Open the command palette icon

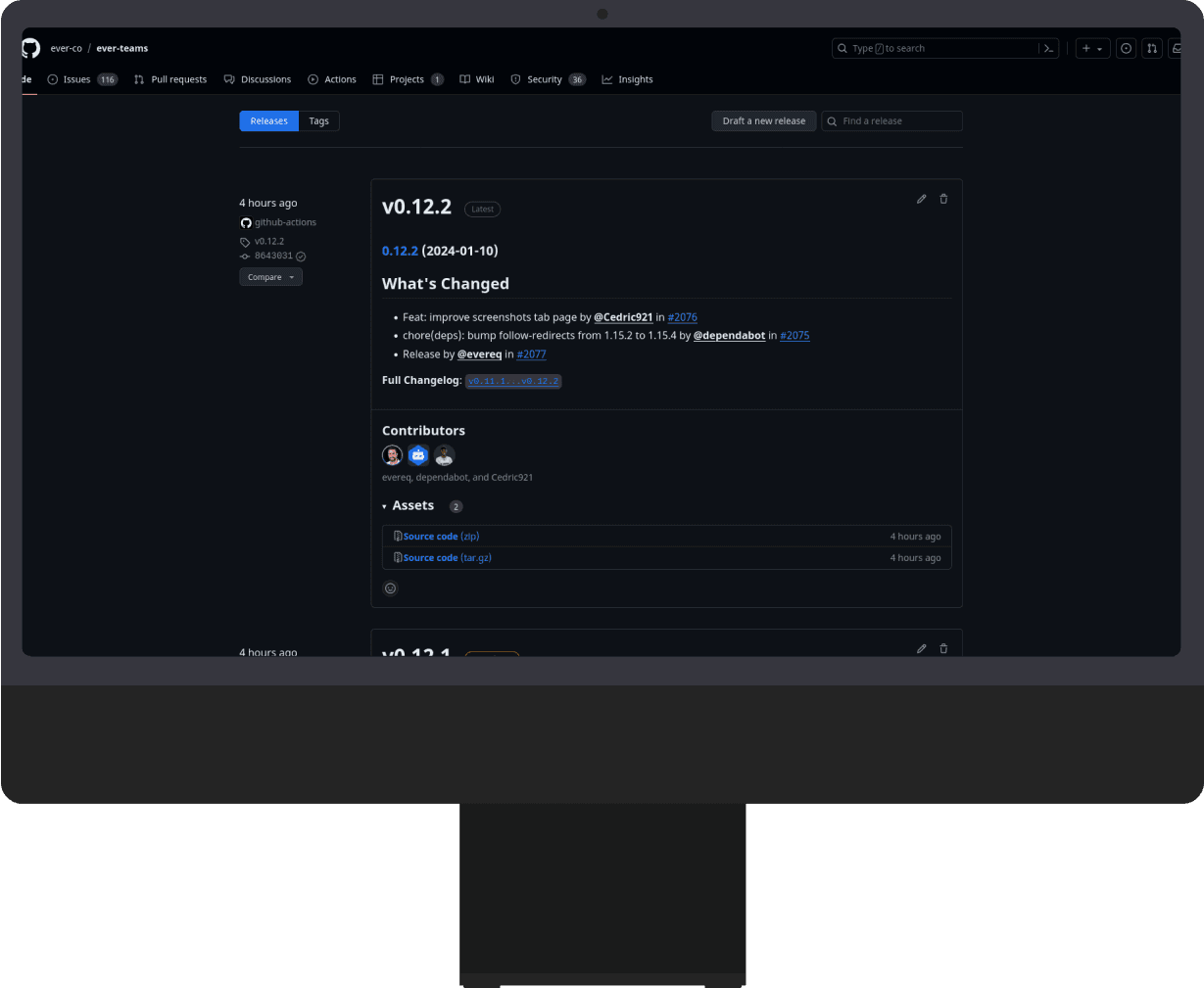click(1048, 48)
